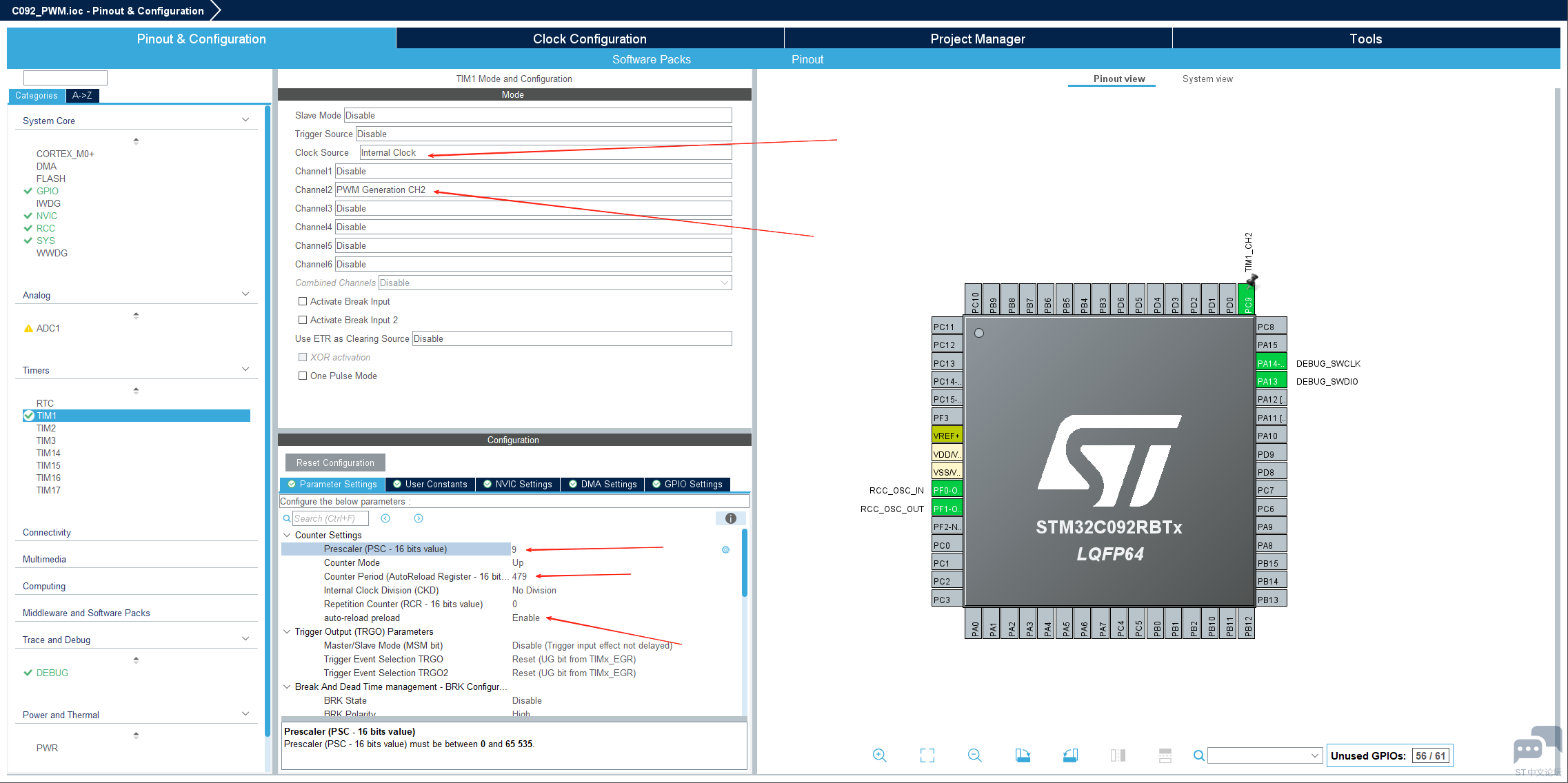Click the pushpin on pin PC9
Viewport: 1568px width, 783px height.
point(1252,281)
